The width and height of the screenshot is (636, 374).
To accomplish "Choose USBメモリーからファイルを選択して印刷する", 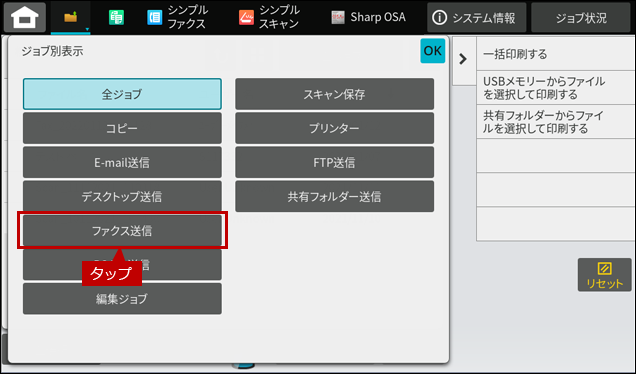I will pos(556,88).
